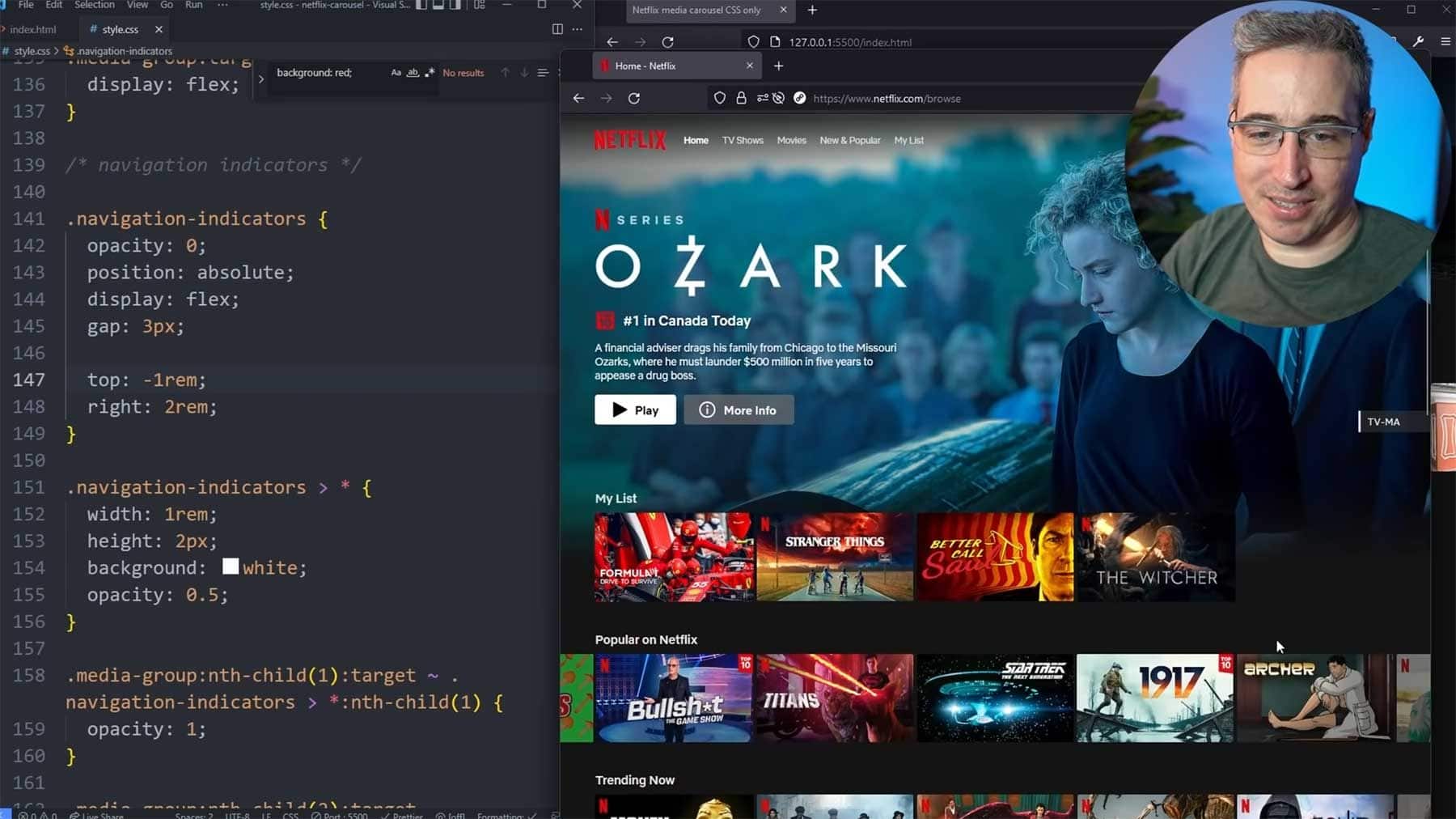Viewport: 1456px width, 819px height.
Task: Click Find in Selection icon
Action: point(543,73)
